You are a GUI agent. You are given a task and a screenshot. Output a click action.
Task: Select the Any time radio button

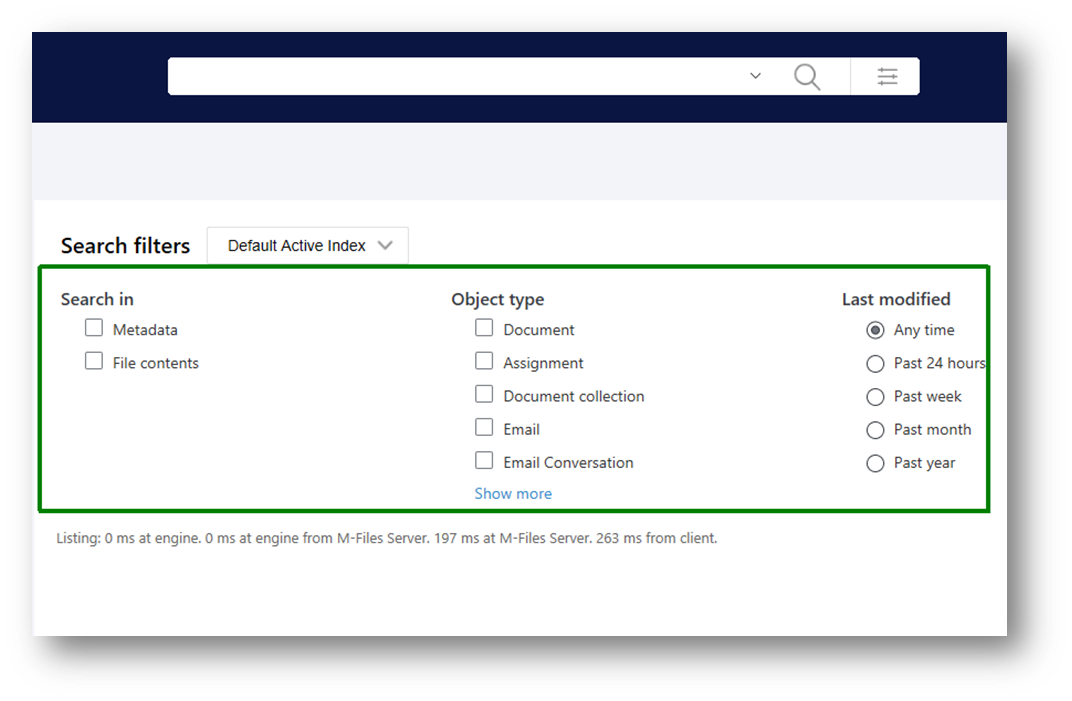coord(875,330)
